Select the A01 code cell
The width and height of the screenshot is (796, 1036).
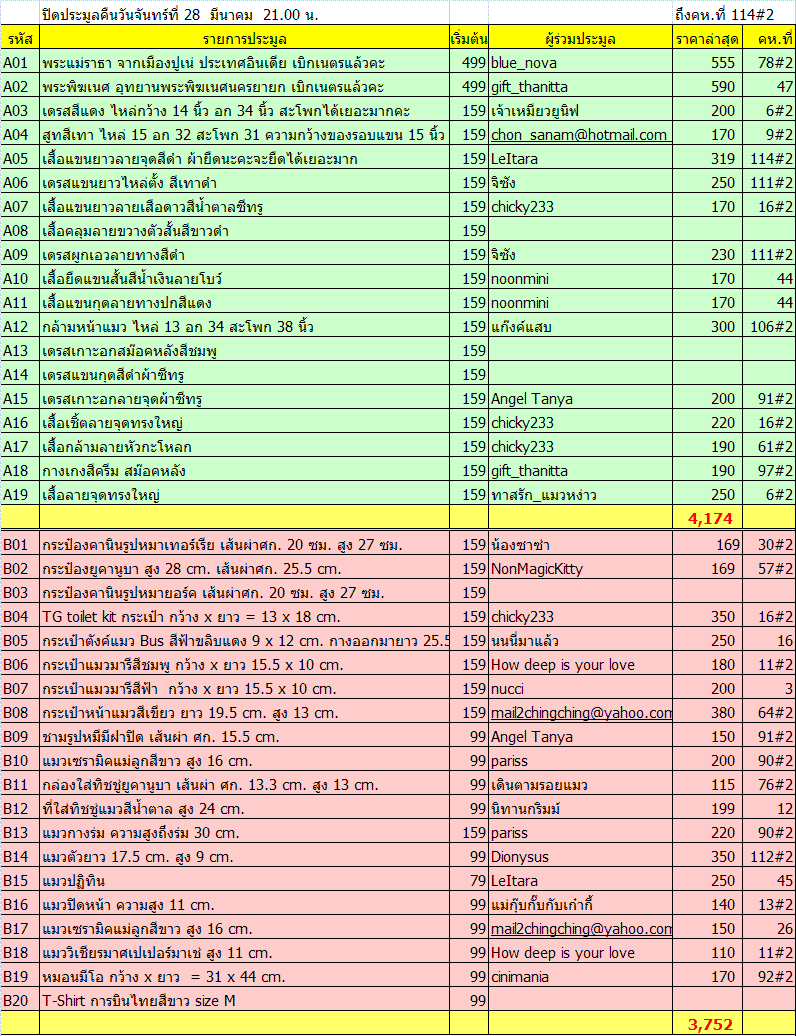pos(19,62)
